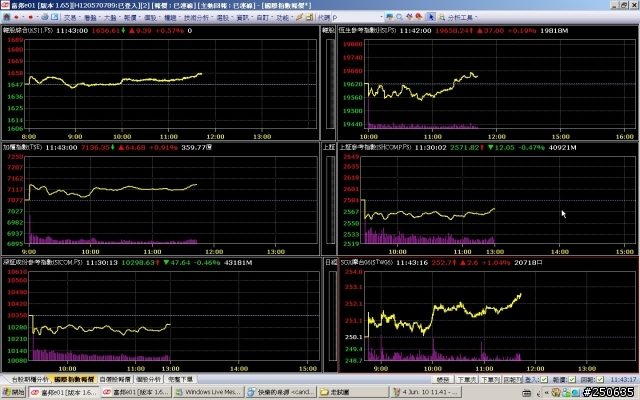Open the 大盤 menu
Viewport: 640px width, 400px height.
111,18
